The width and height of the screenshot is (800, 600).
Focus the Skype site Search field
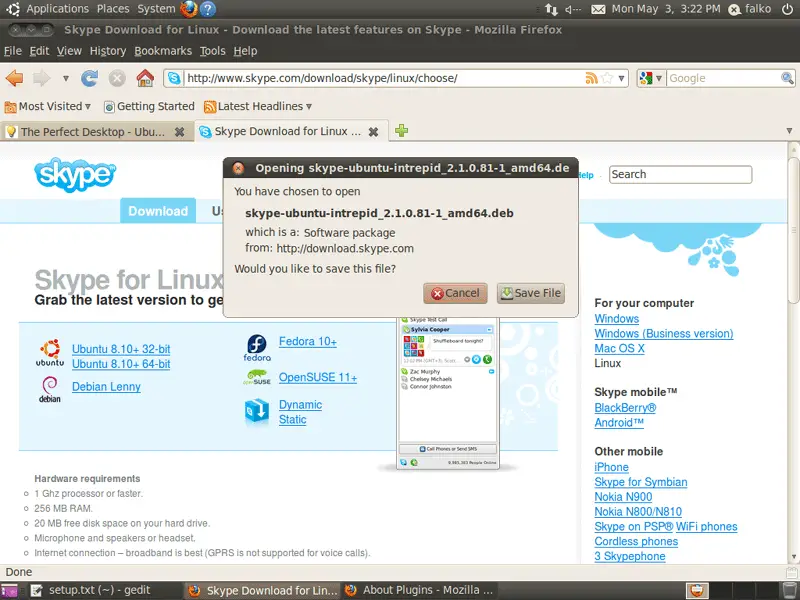(x=680, y=174)
